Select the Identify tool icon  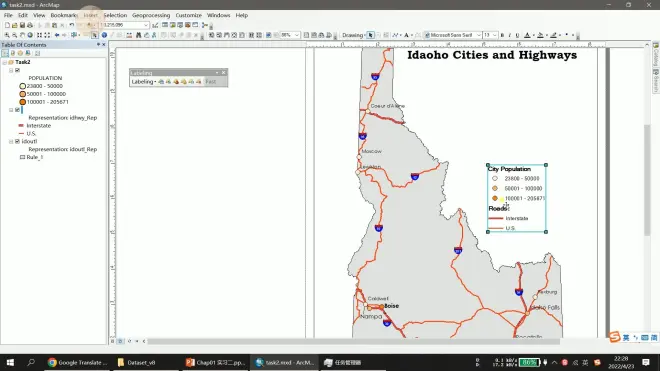click(104, 35)
